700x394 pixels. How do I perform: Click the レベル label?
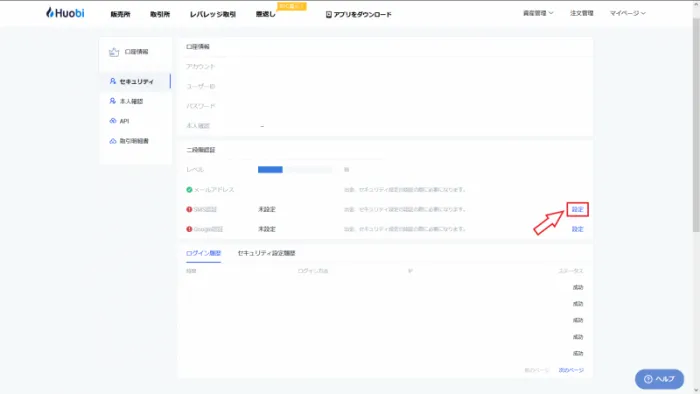195,170
